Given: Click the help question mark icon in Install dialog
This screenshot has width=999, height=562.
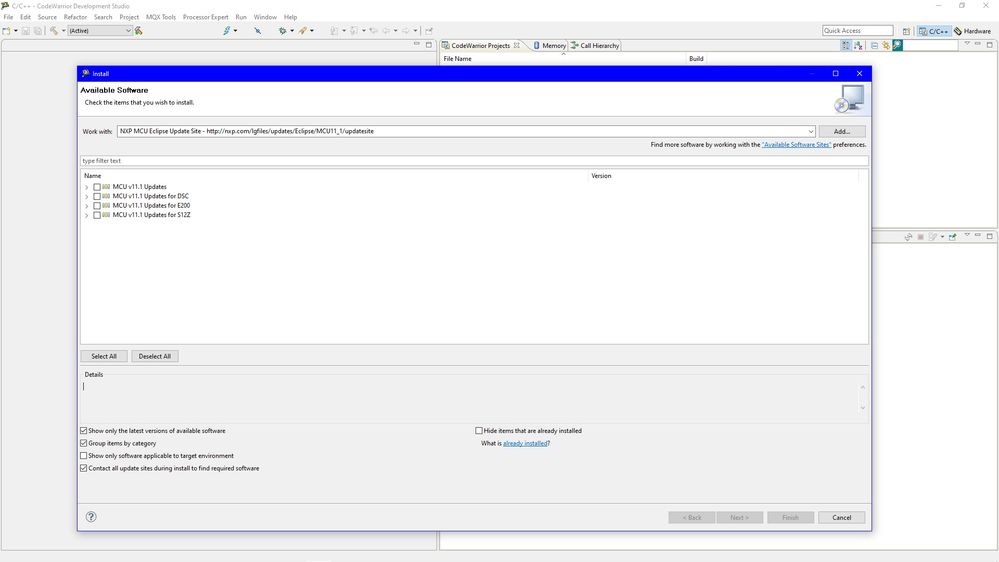Looking at the screenshot, I should point(91,517).
